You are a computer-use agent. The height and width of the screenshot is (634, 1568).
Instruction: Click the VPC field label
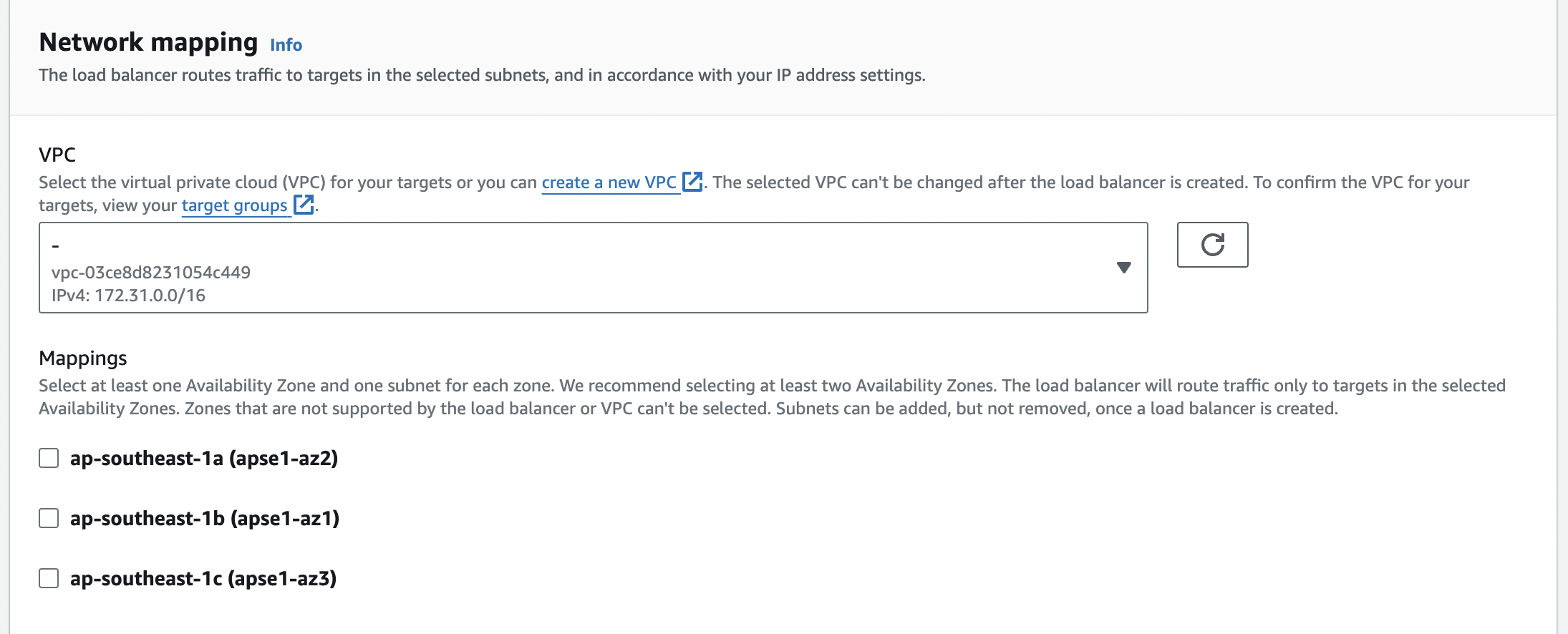coord(57,155)
